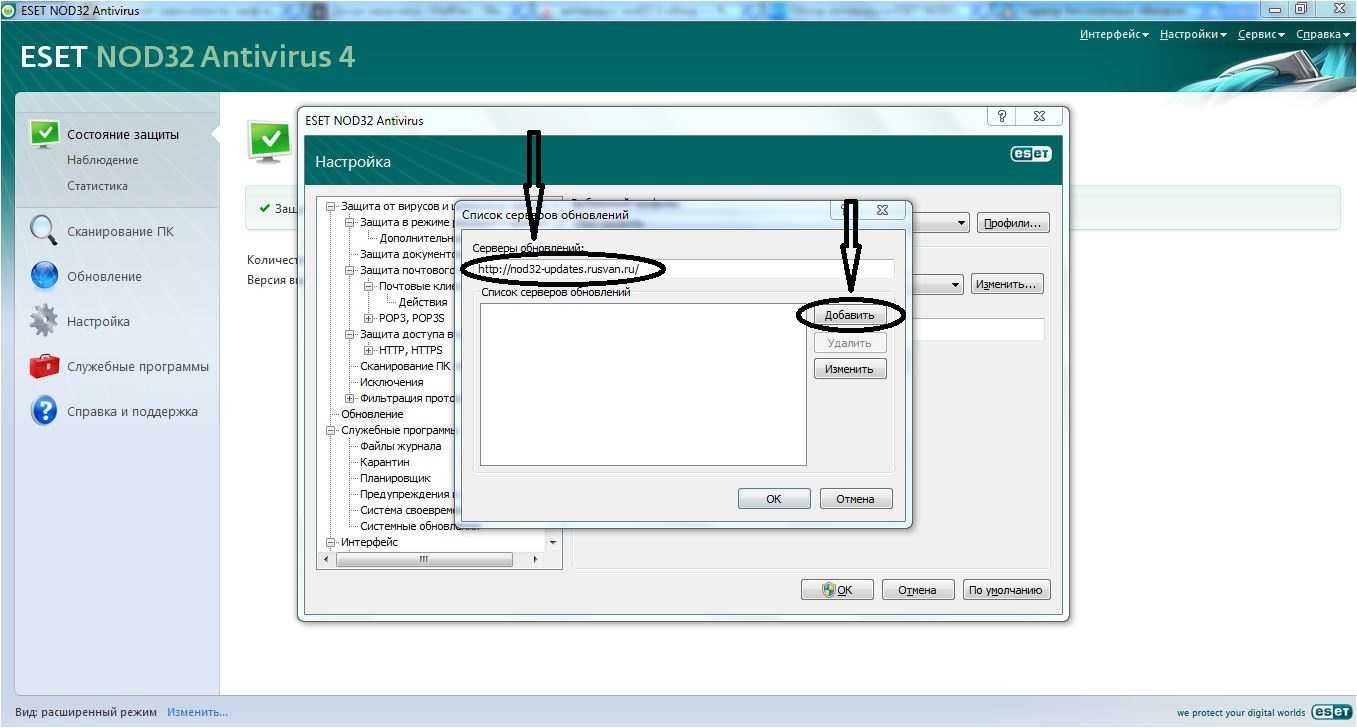
Task: Open the update server dropdown beside Изменить
Action: point(956,285)
